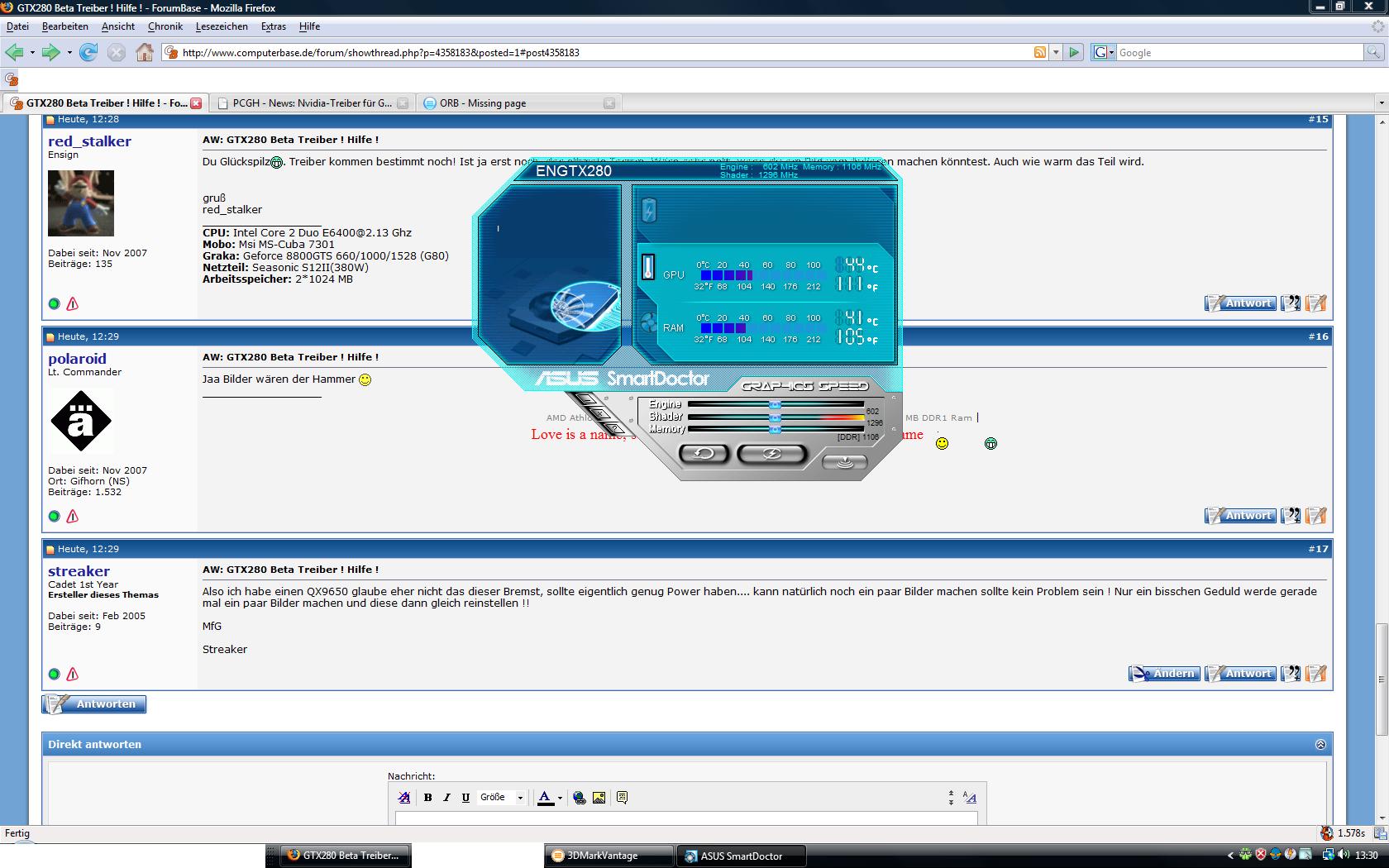Click insert link globe icon
Image resolution: width=1389 pixels, height=868 pixels.
point(580,798)
